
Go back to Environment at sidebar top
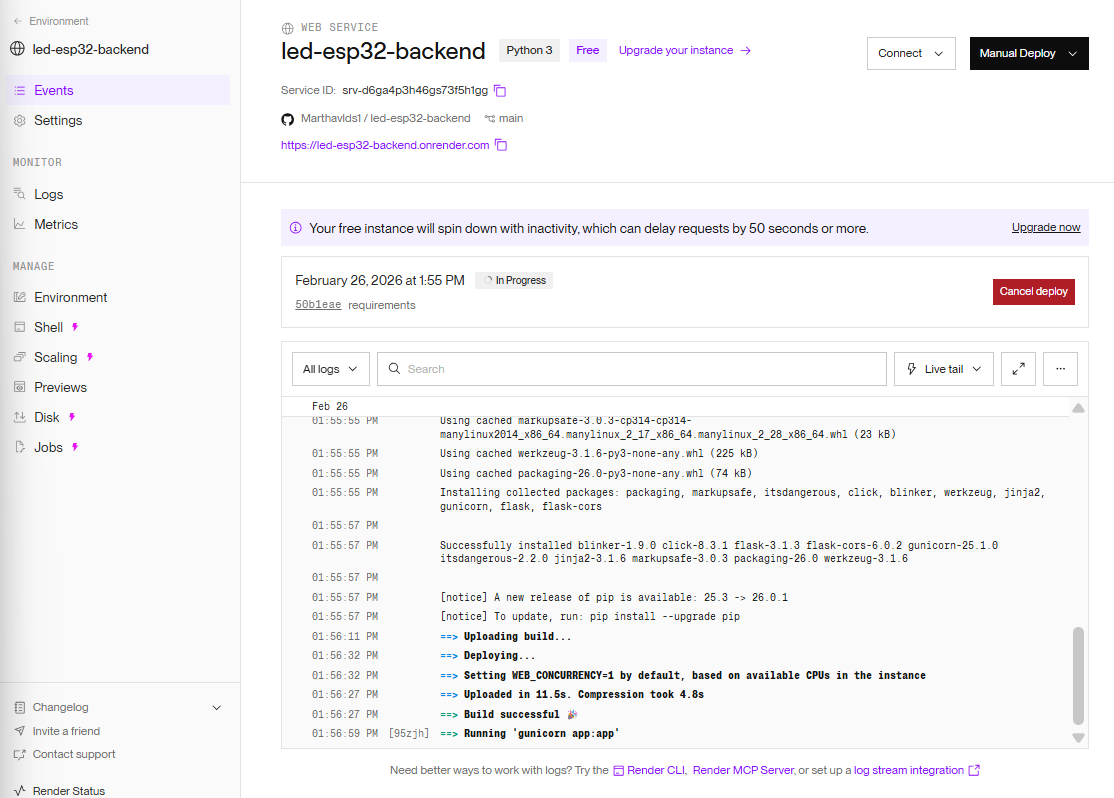[59, 21]
